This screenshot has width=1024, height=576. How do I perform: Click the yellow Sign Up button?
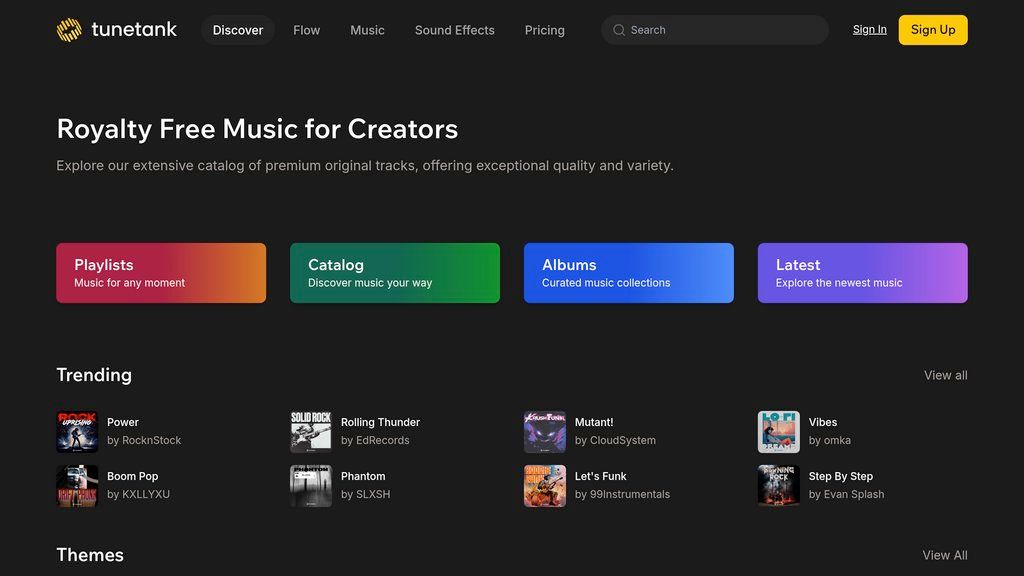933,30
